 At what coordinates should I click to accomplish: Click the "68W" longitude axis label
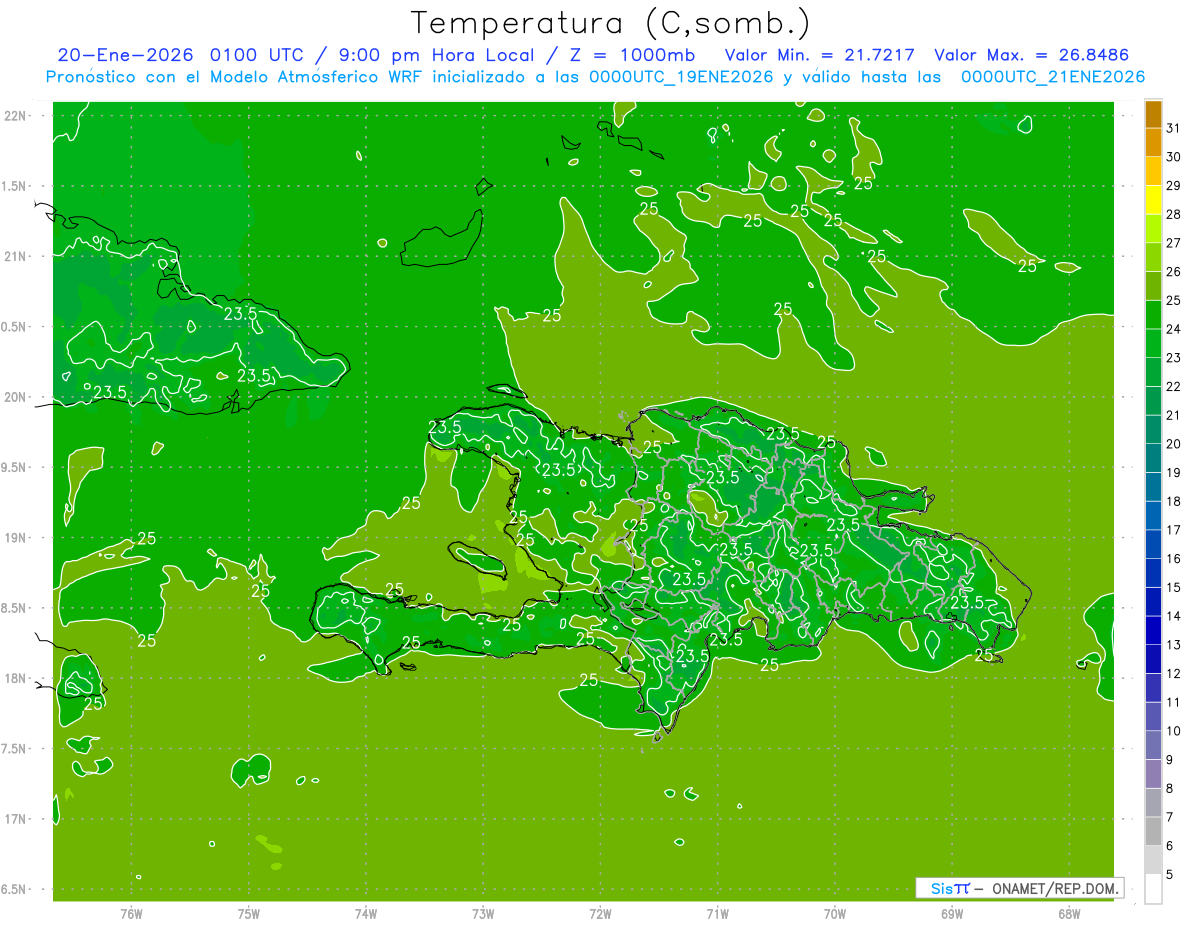pyautogui.click(x=1069, y=913)
